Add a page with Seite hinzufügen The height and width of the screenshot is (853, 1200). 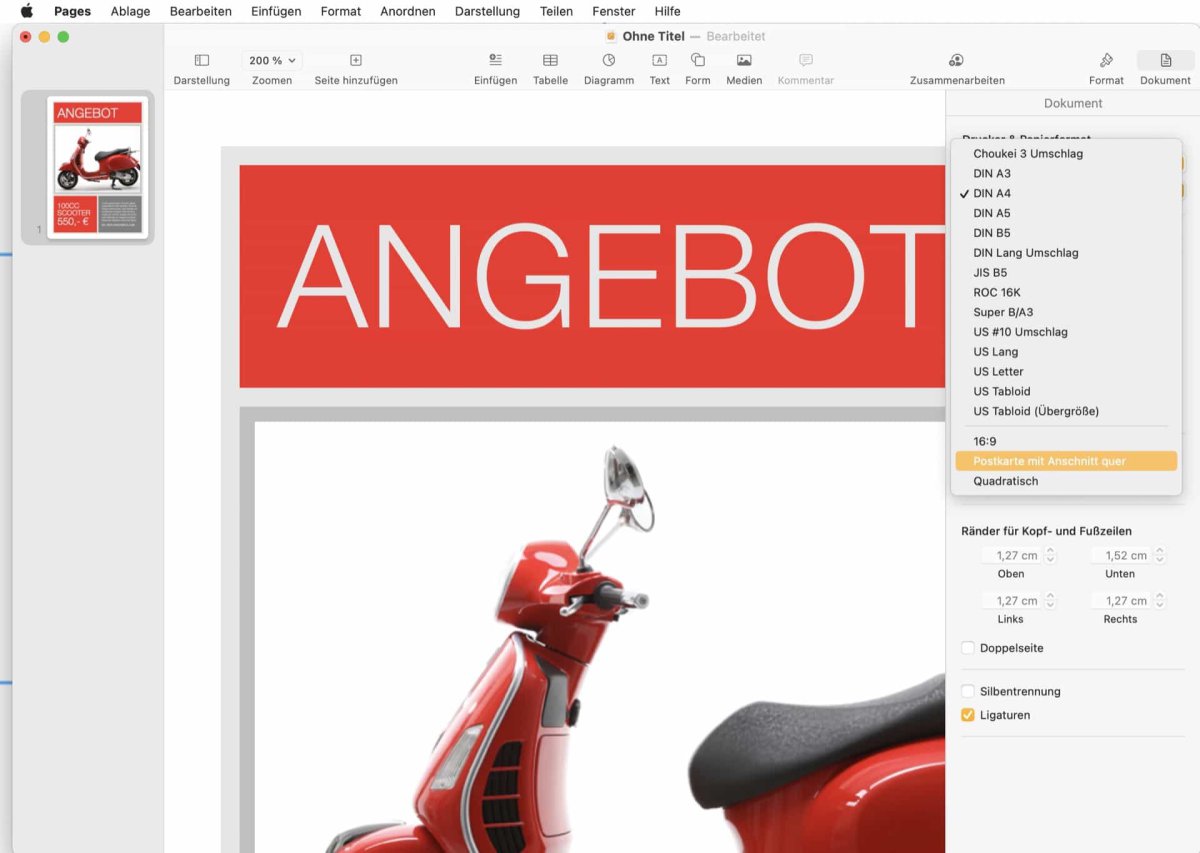[x=356, y=60]
